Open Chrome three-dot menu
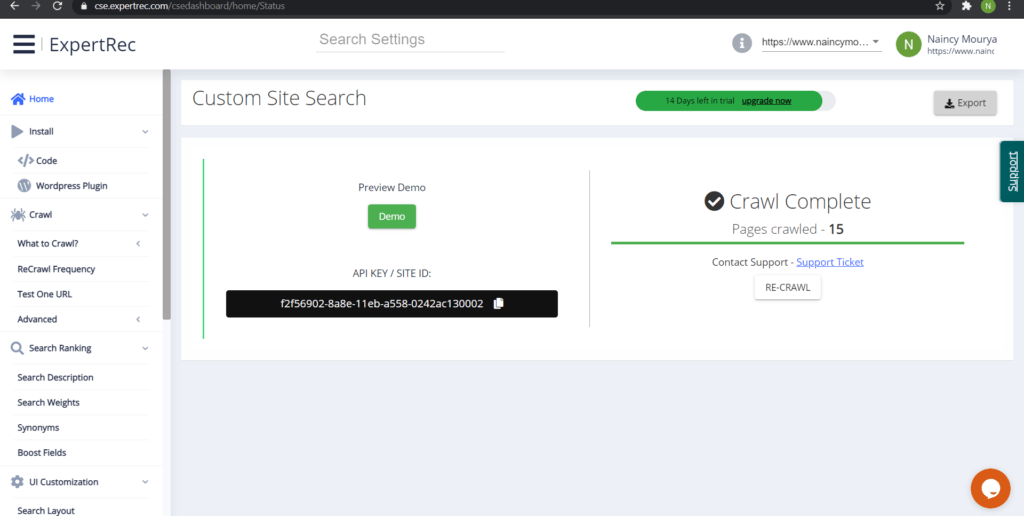The image size is (1024, 516). click(x=1009, y=6)
